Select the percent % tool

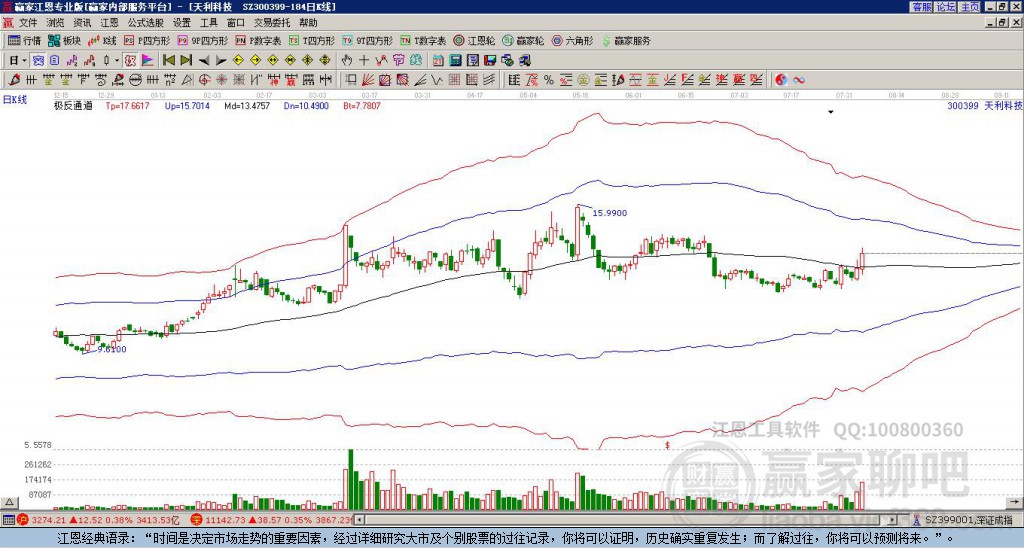(x=549, y=80)
